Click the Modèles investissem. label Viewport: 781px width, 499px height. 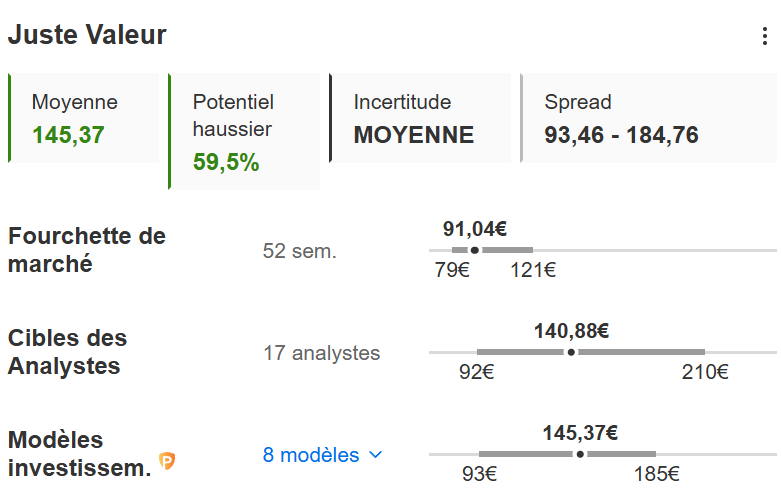click(x=80, y=453)
